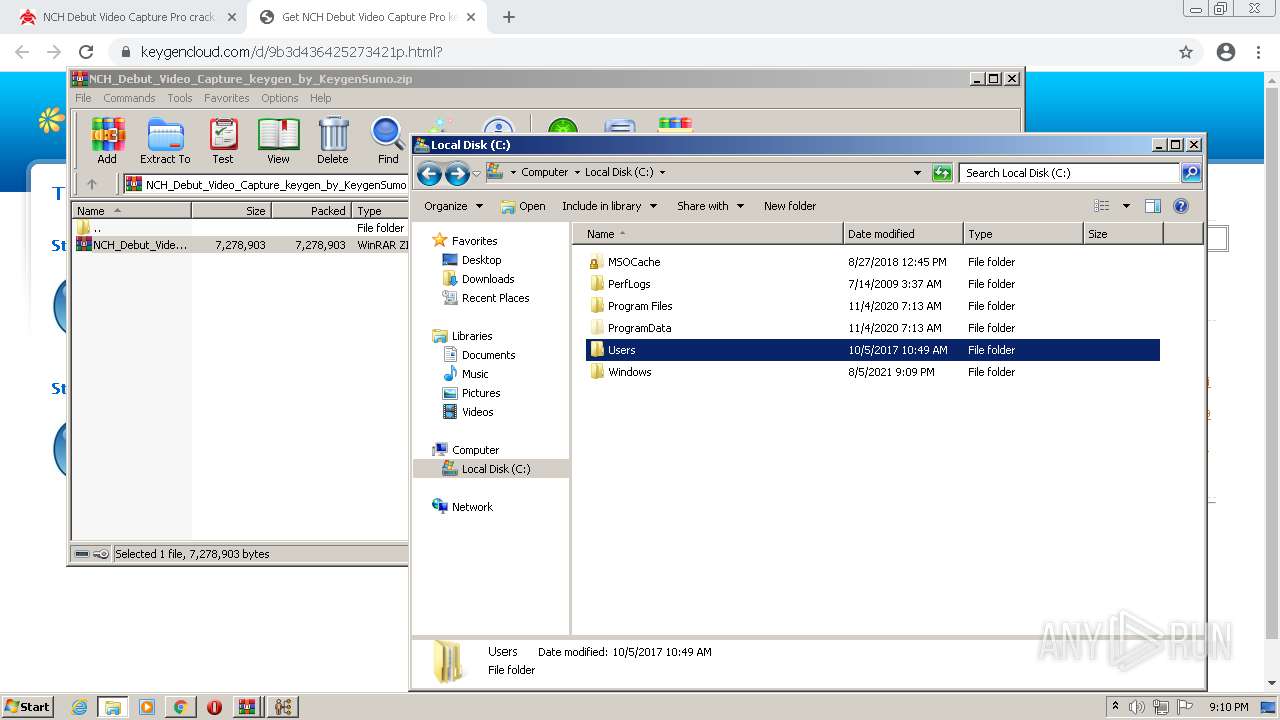This screenshot has height=720, width=1280.
Task: Click the New folder button
Action: [x=790, y=206]
